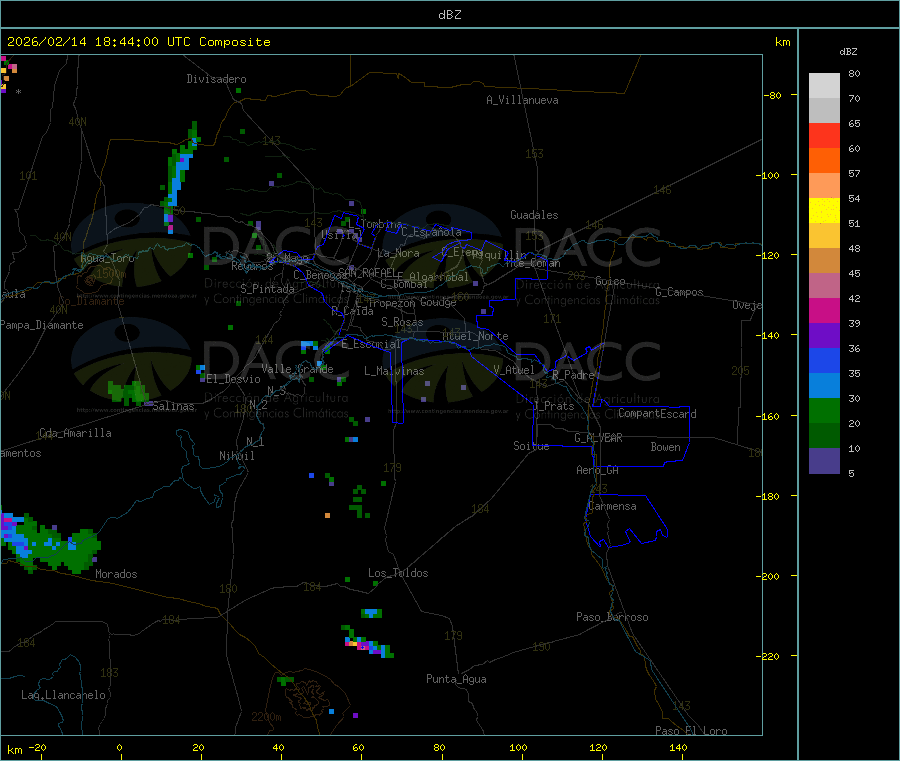Screen dimensions: 900x761
Task: Click the '-220' tick on the vertical km axis
Action: coord(768,657)
